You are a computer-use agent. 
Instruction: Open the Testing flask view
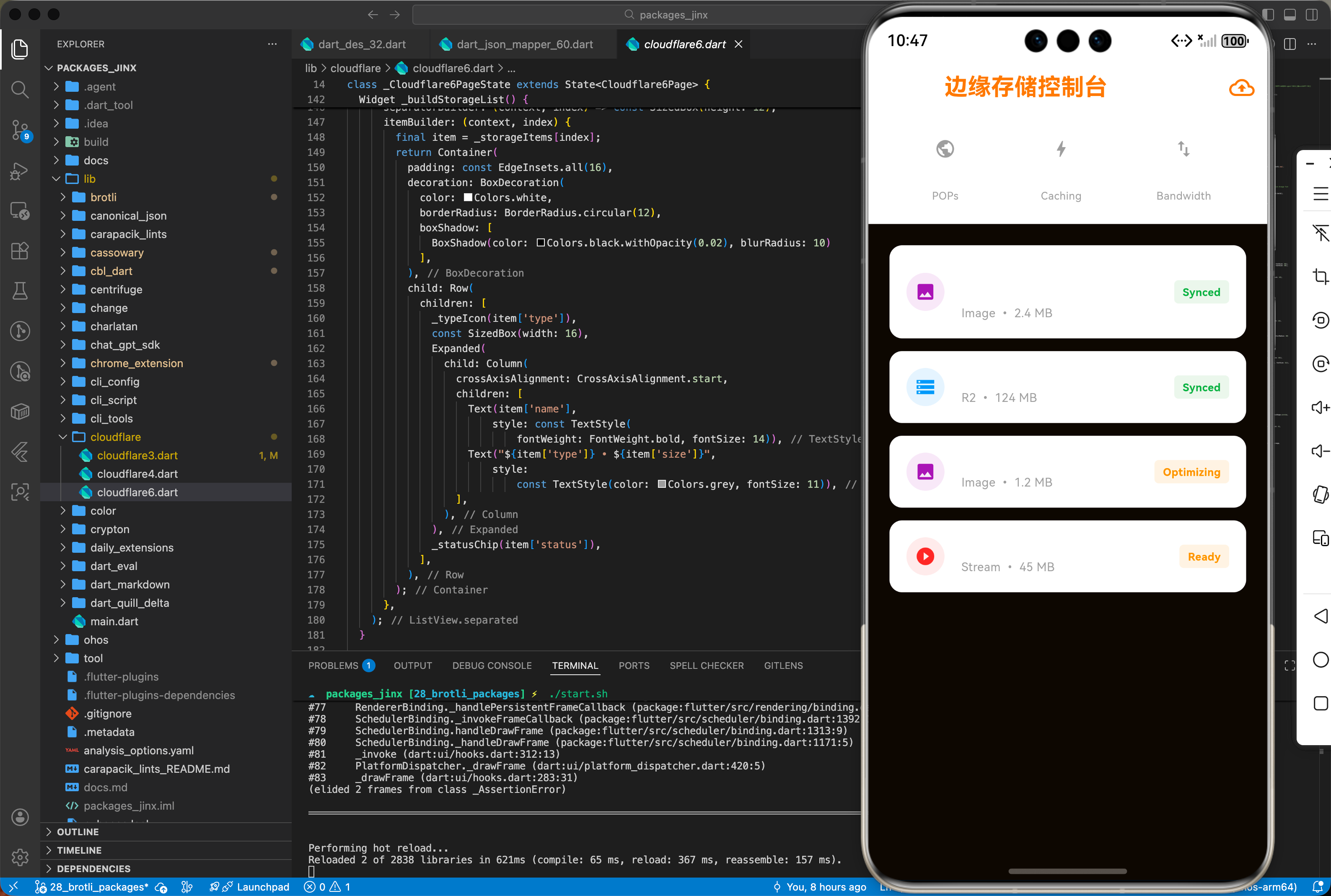pyautogui.click(x=20, y=291)
